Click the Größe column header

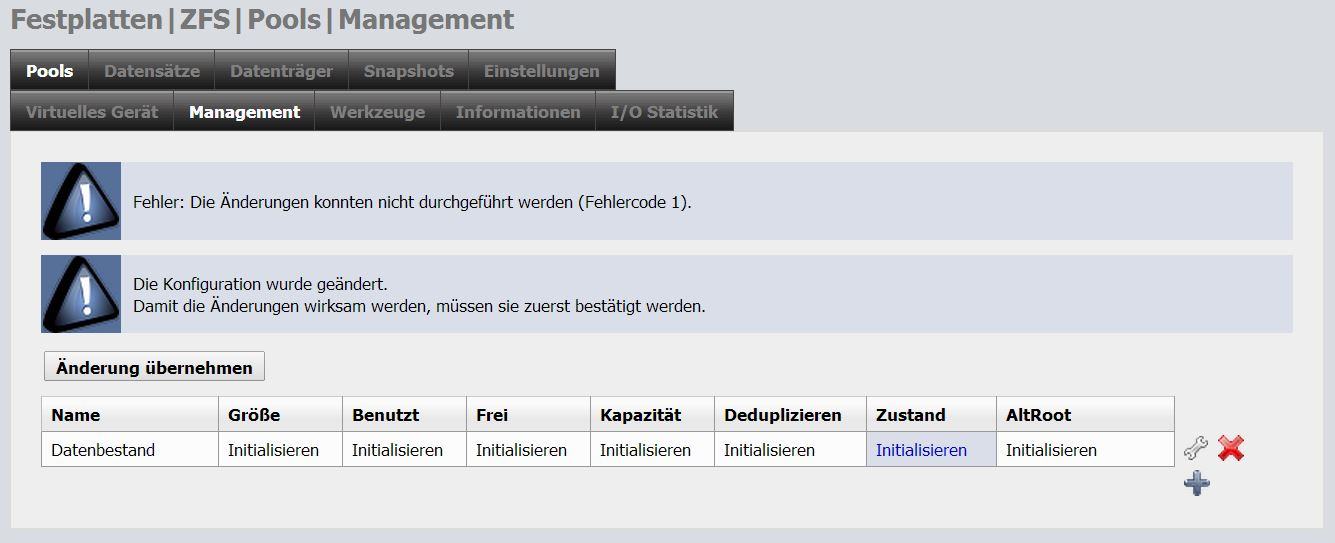point(279,415)
